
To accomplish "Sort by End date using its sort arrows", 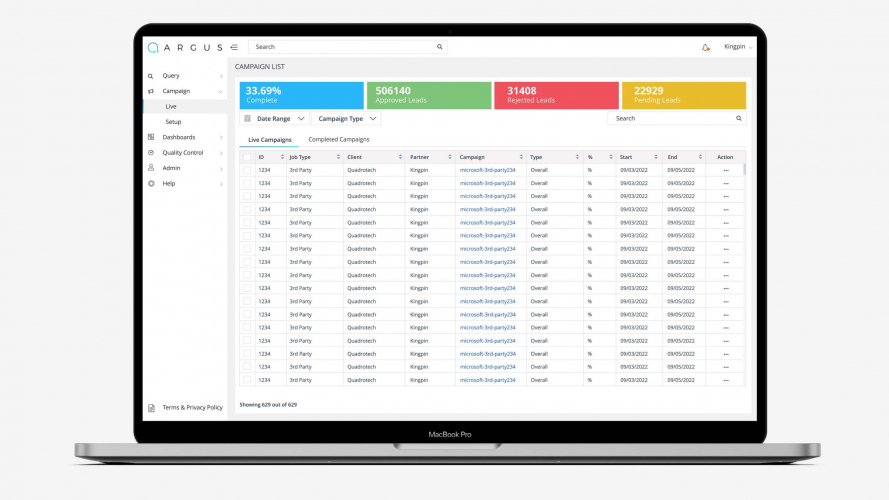I will 700,157.
